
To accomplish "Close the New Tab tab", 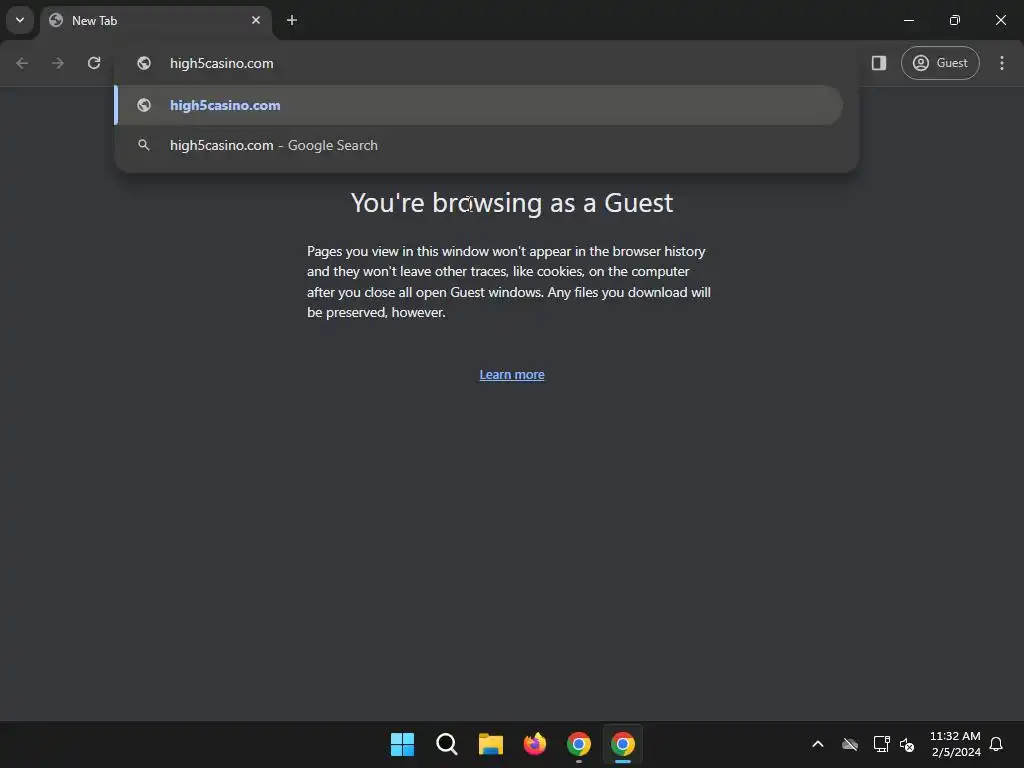I will coord(256,20).
